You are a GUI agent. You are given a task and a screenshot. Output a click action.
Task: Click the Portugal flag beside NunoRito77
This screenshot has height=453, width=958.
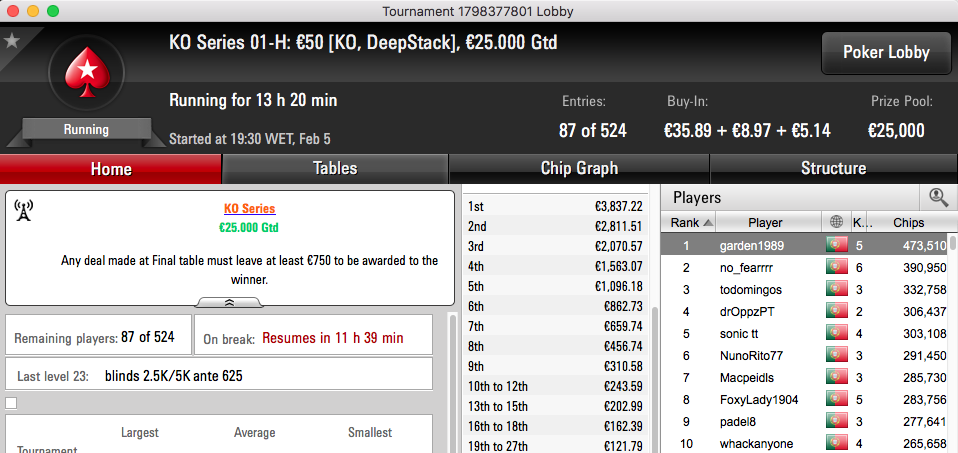coord(836,356)
